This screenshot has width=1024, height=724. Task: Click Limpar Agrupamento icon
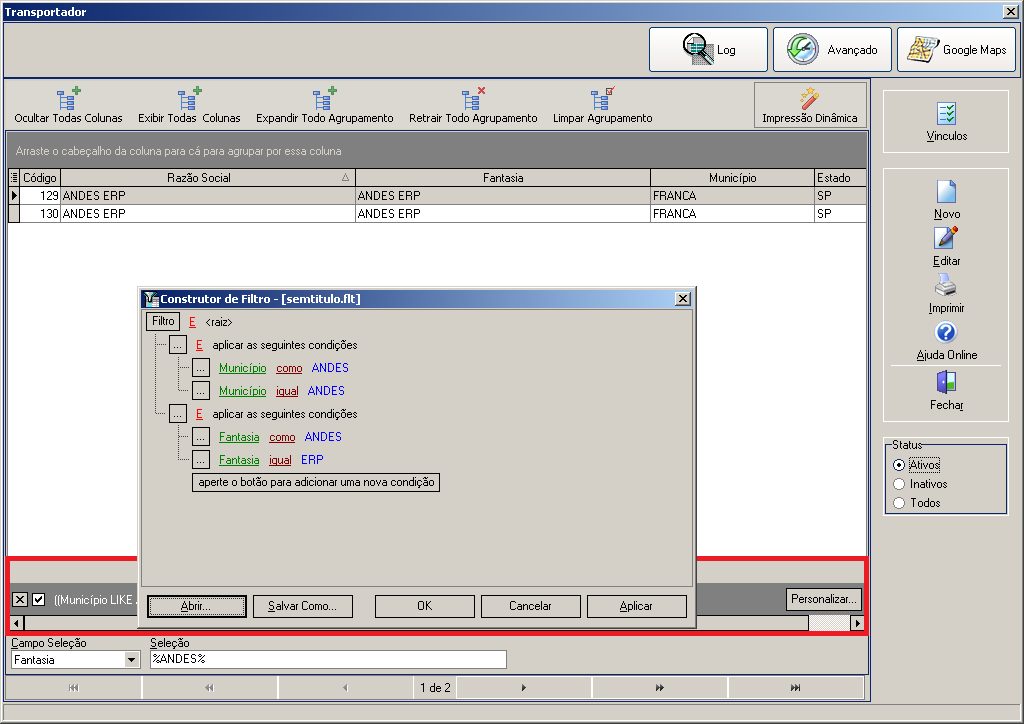pyautogui.click(x=602, y=99)
